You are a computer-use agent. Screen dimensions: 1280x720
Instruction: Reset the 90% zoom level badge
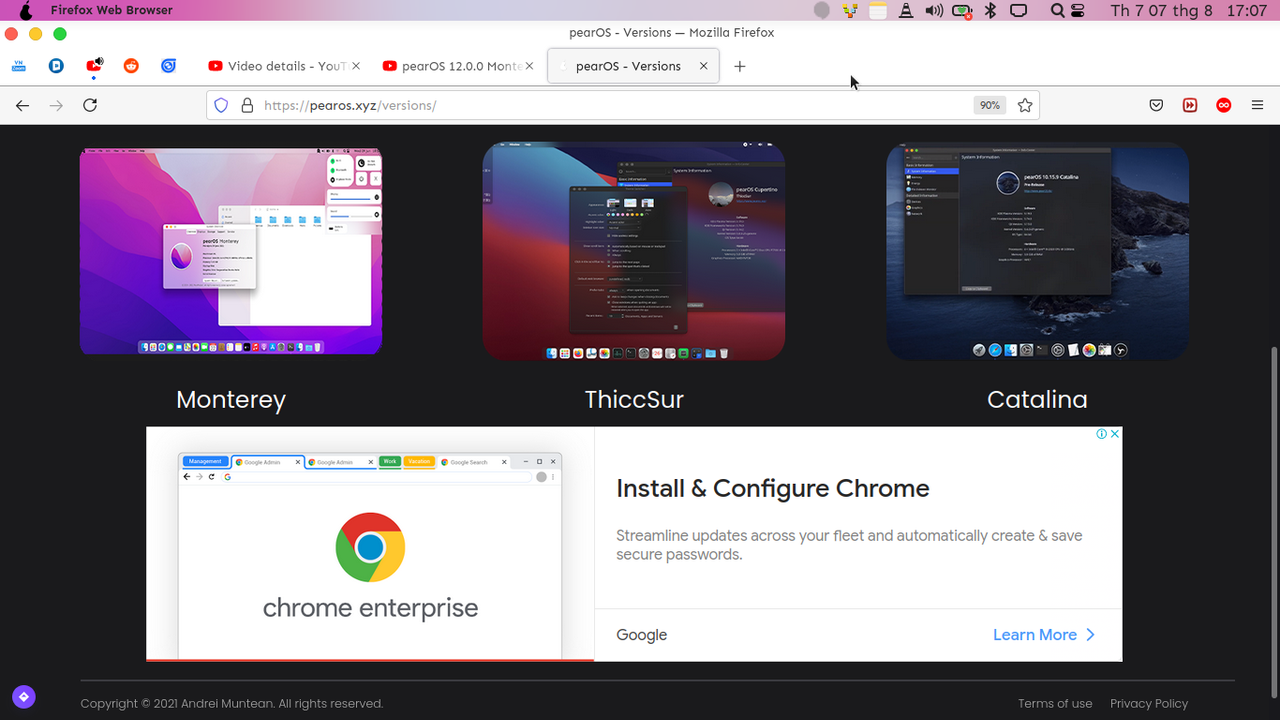[x=989, y=105]
